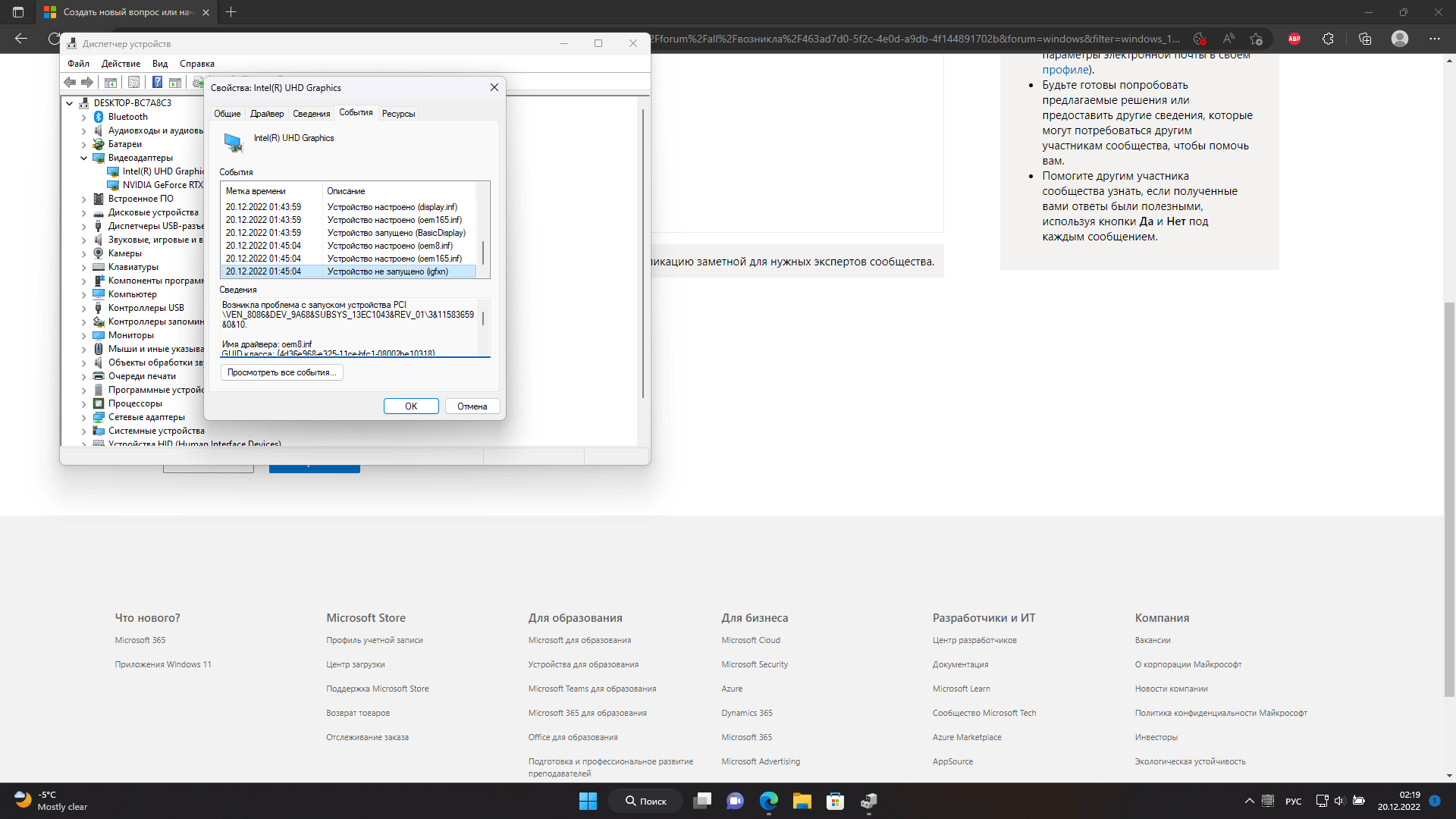
Task: Click the action pane toolbar icon
Action: click(175, 82)
